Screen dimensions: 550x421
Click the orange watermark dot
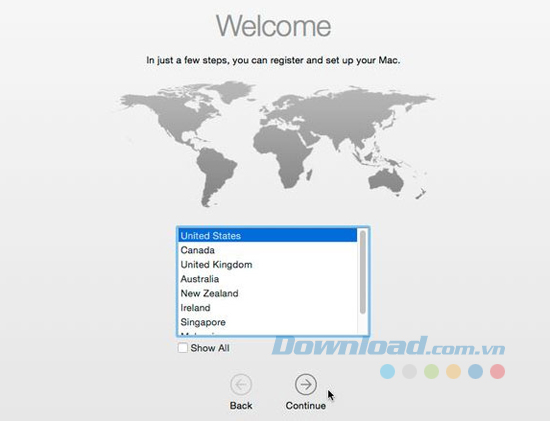[453, 372]
